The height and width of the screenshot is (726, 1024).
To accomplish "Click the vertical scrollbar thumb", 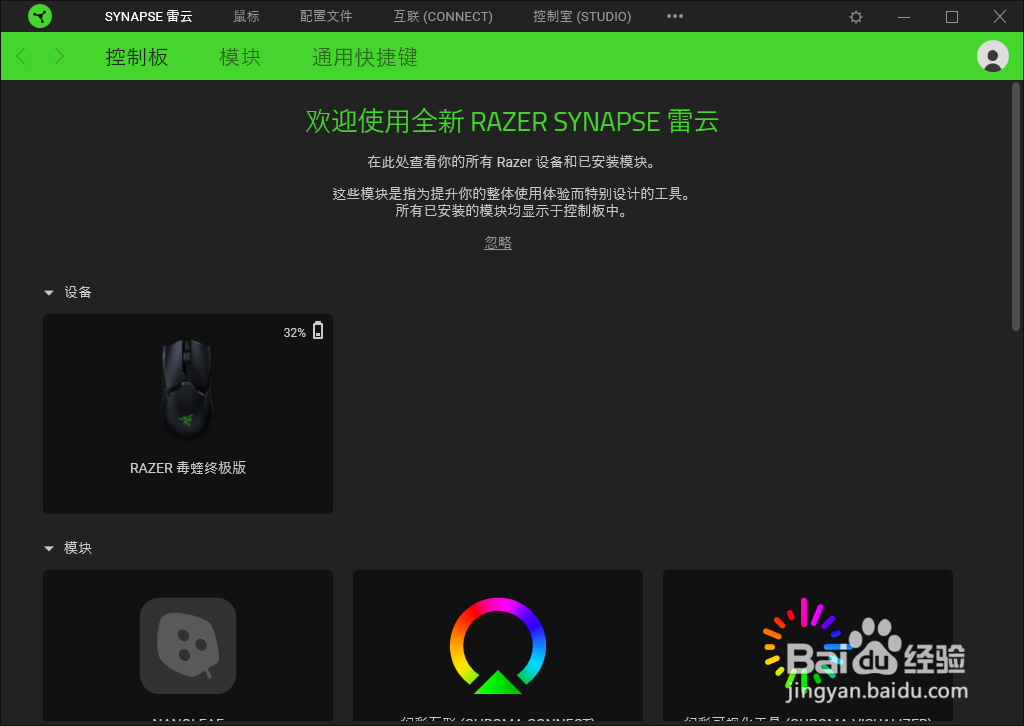I will [x=1016, y=206].
